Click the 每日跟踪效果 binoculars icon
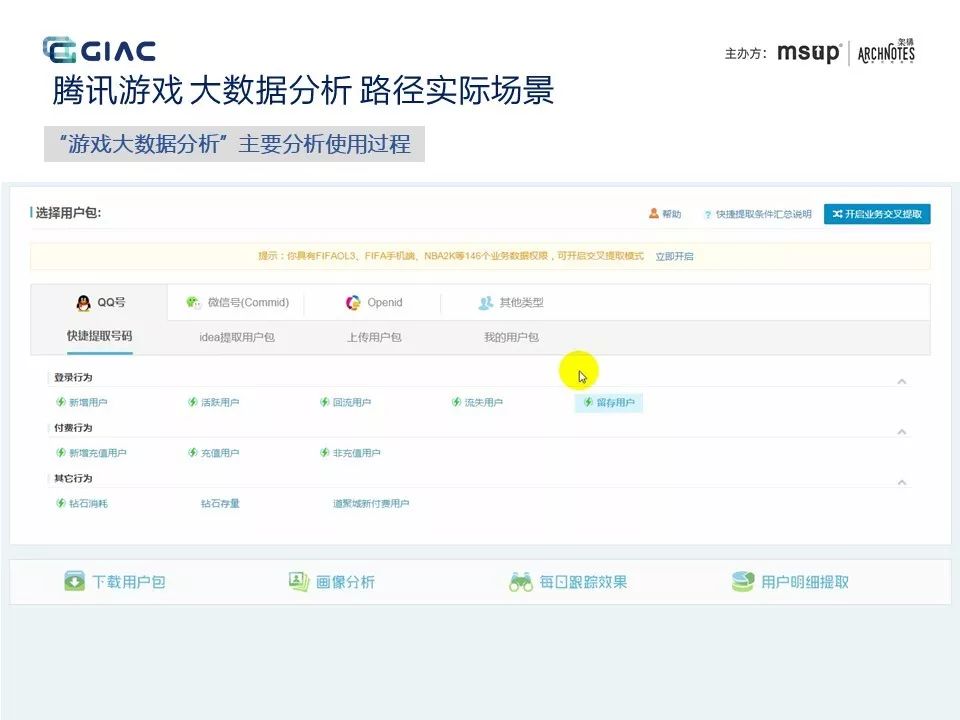Viewport: 960px width, 720px height. 521,582
